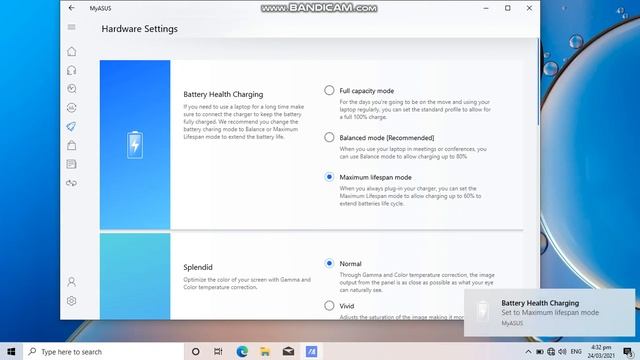Open the user account icon in sidebar
The height and width of the screenshot is (360, 640).
point(71,282)
